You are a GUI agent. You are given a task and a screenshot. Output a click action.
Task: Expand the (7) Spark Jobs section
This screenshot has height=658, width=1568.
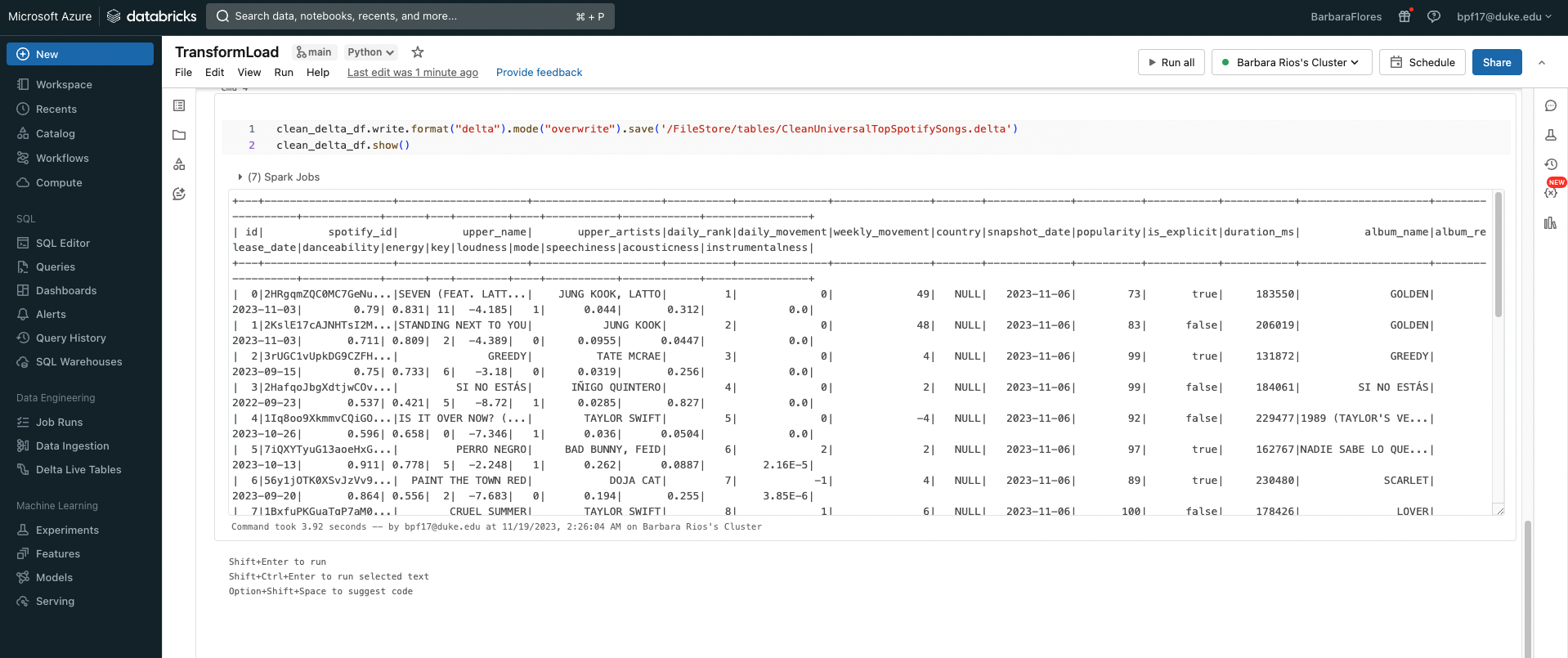point(279,177)
